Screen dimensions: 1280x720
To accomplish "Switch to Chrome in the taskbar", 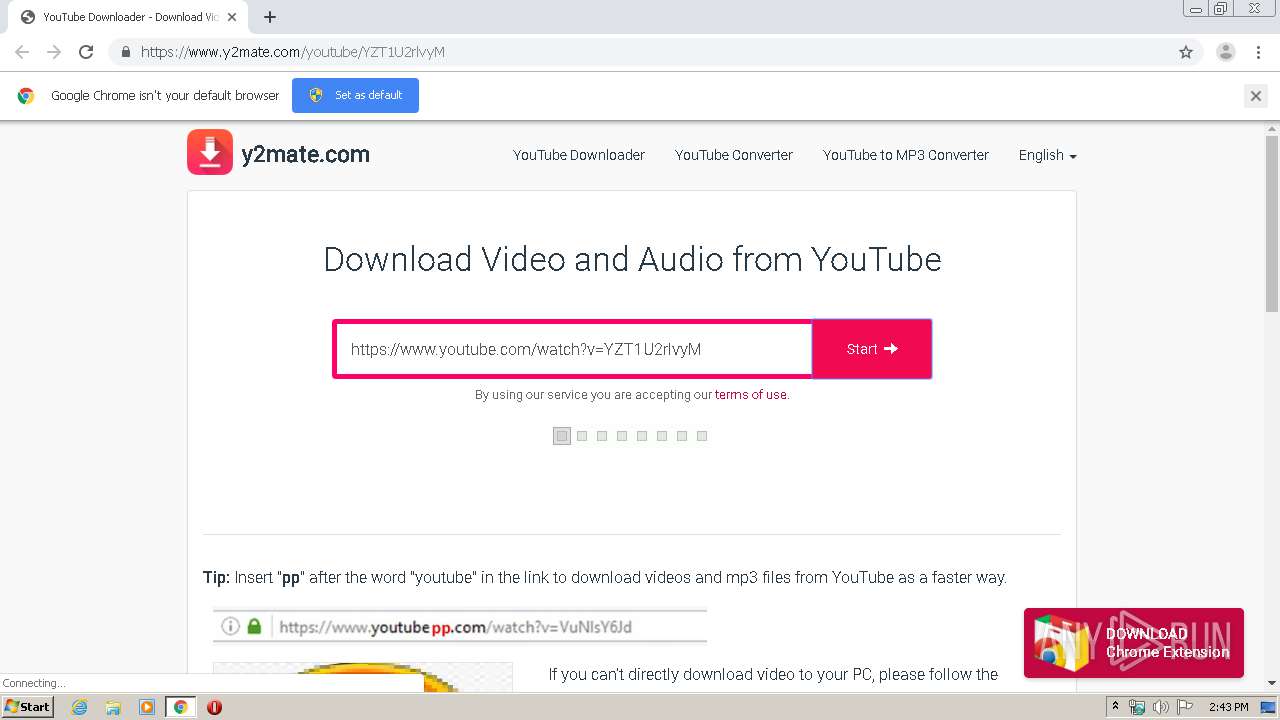I will click(181, 707).
